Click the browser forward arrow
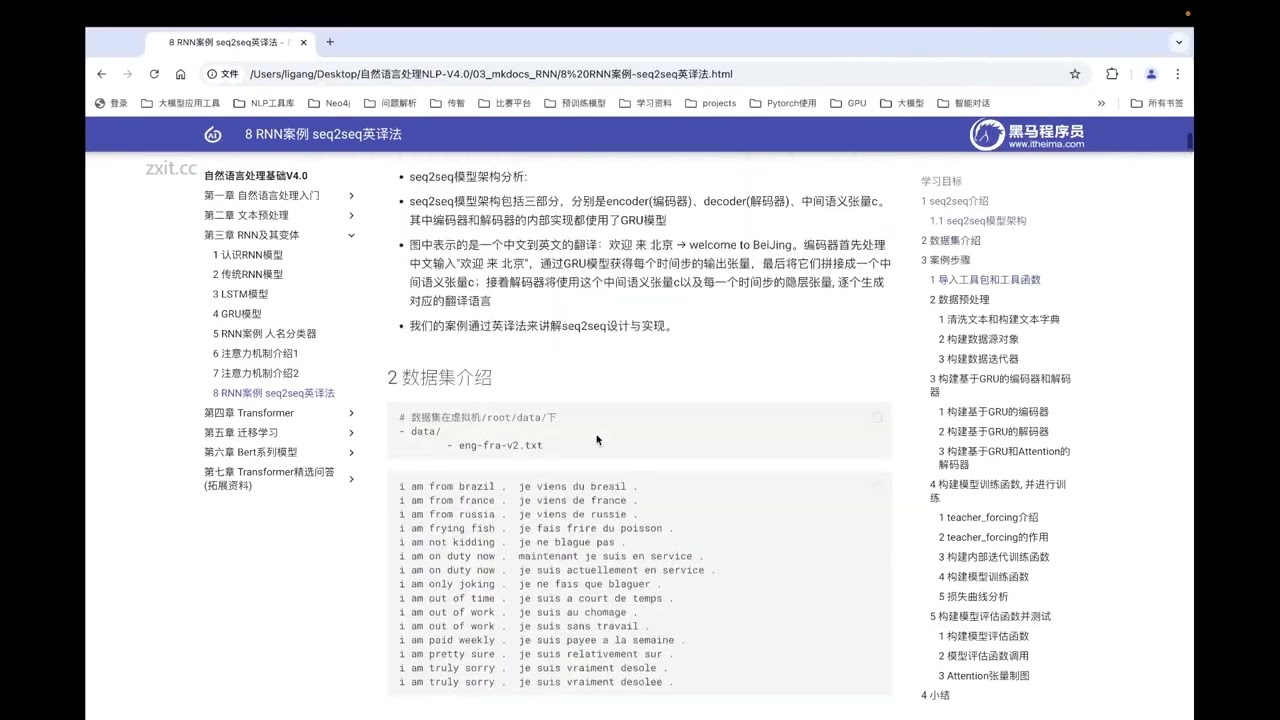 coord(128,74)
